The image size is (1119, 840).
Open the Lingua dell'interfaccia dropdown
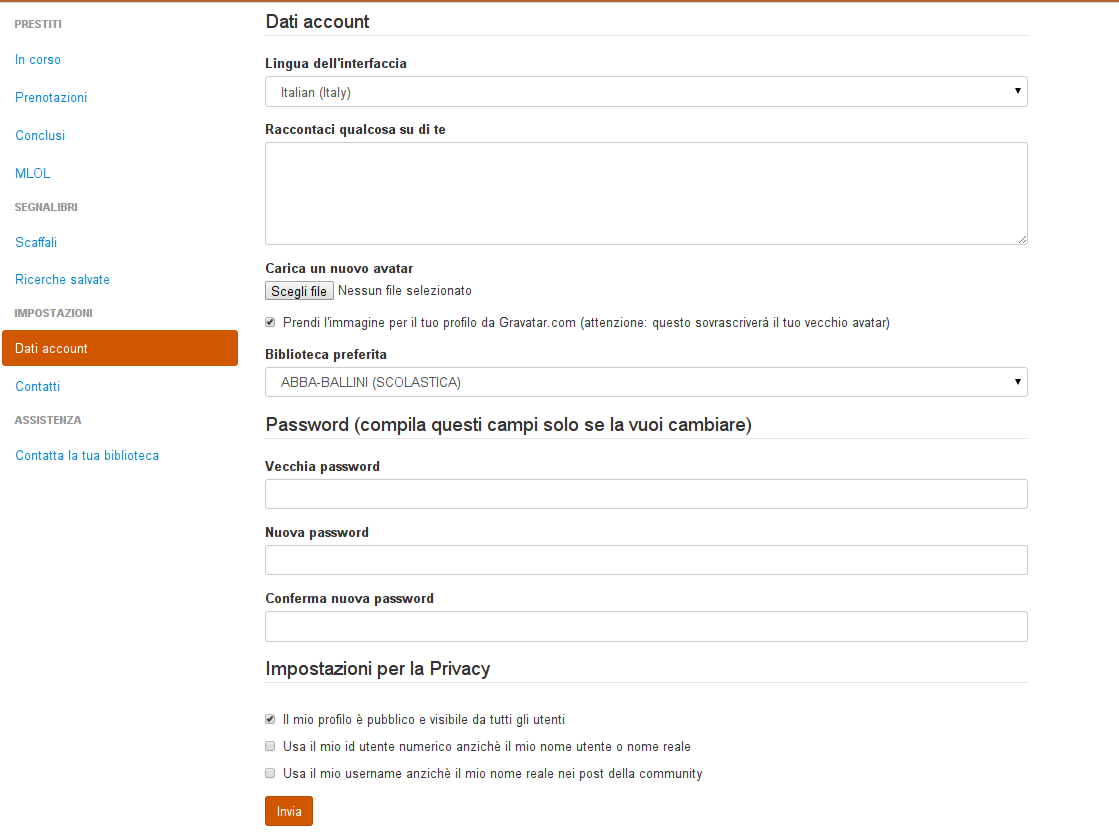pyautogui.click(x=646, y=92)
